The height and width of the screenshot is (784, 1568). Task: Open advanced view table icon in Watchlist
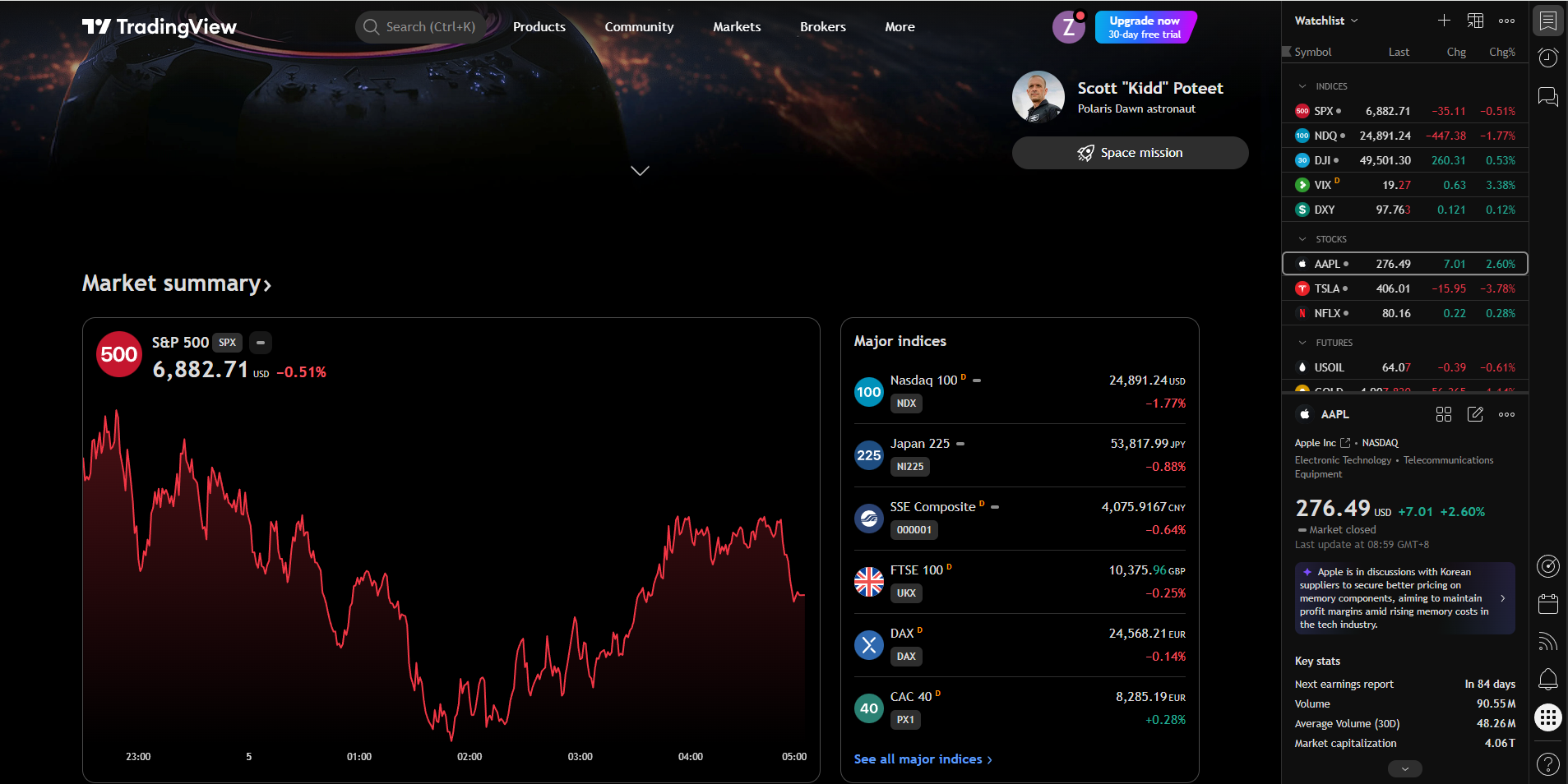[x=1475, y=21]
